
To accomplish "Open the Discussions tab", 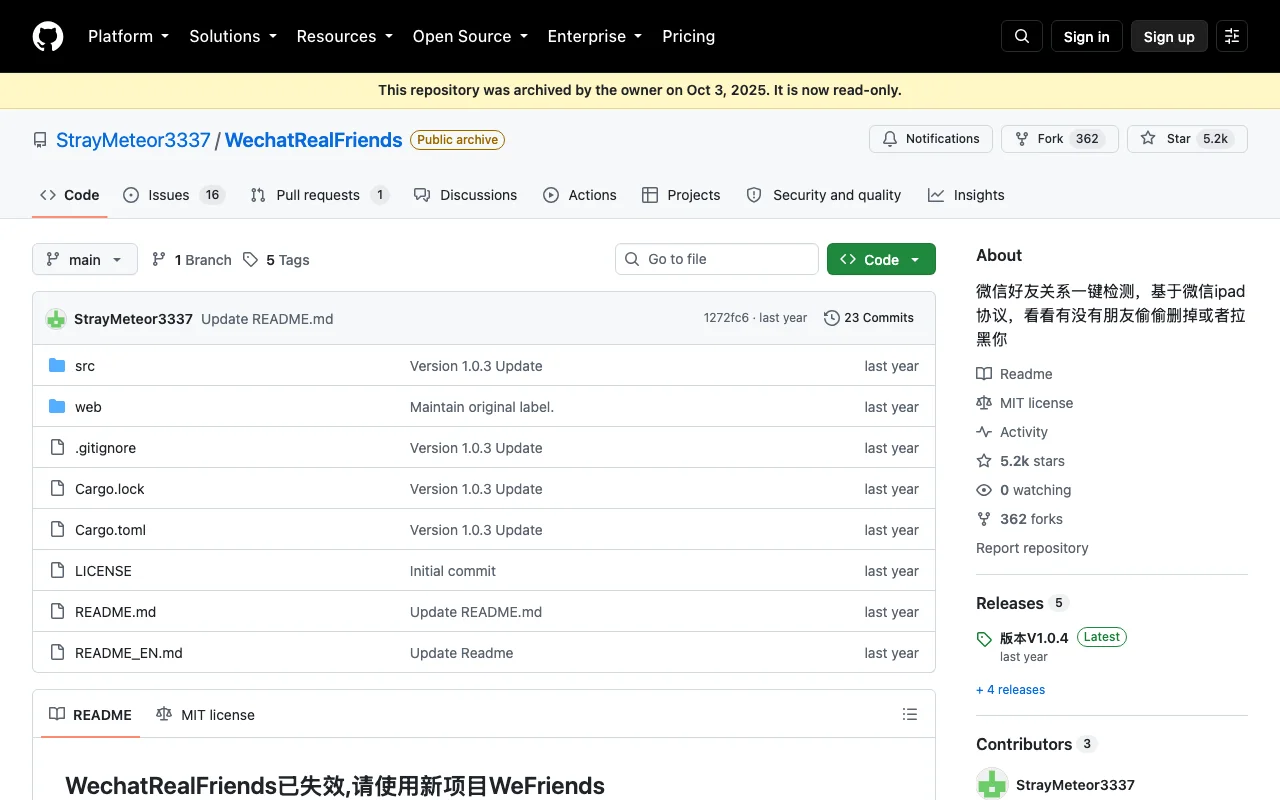I will pos(466,195).
